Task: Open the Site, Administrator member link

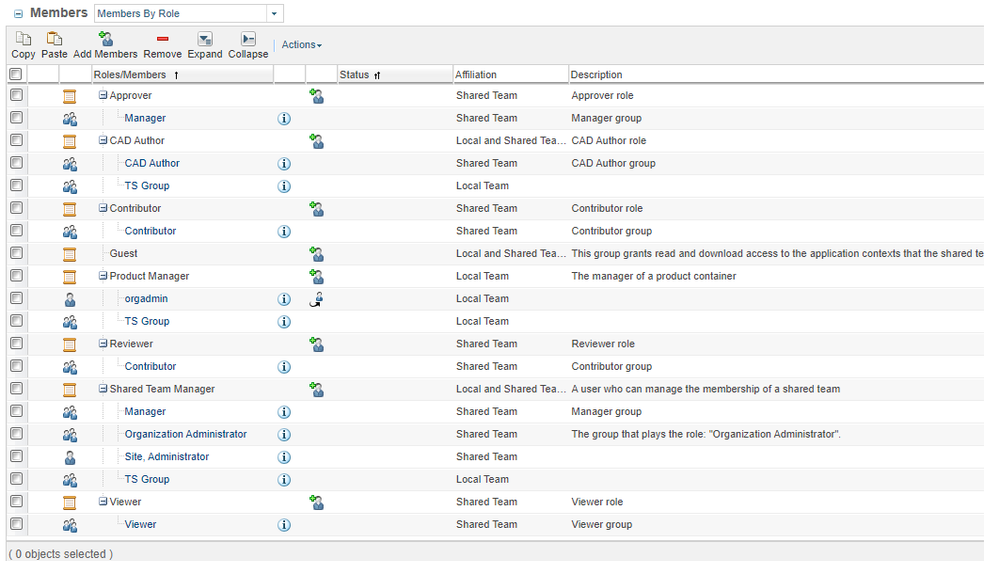Action: click(166, 457)
